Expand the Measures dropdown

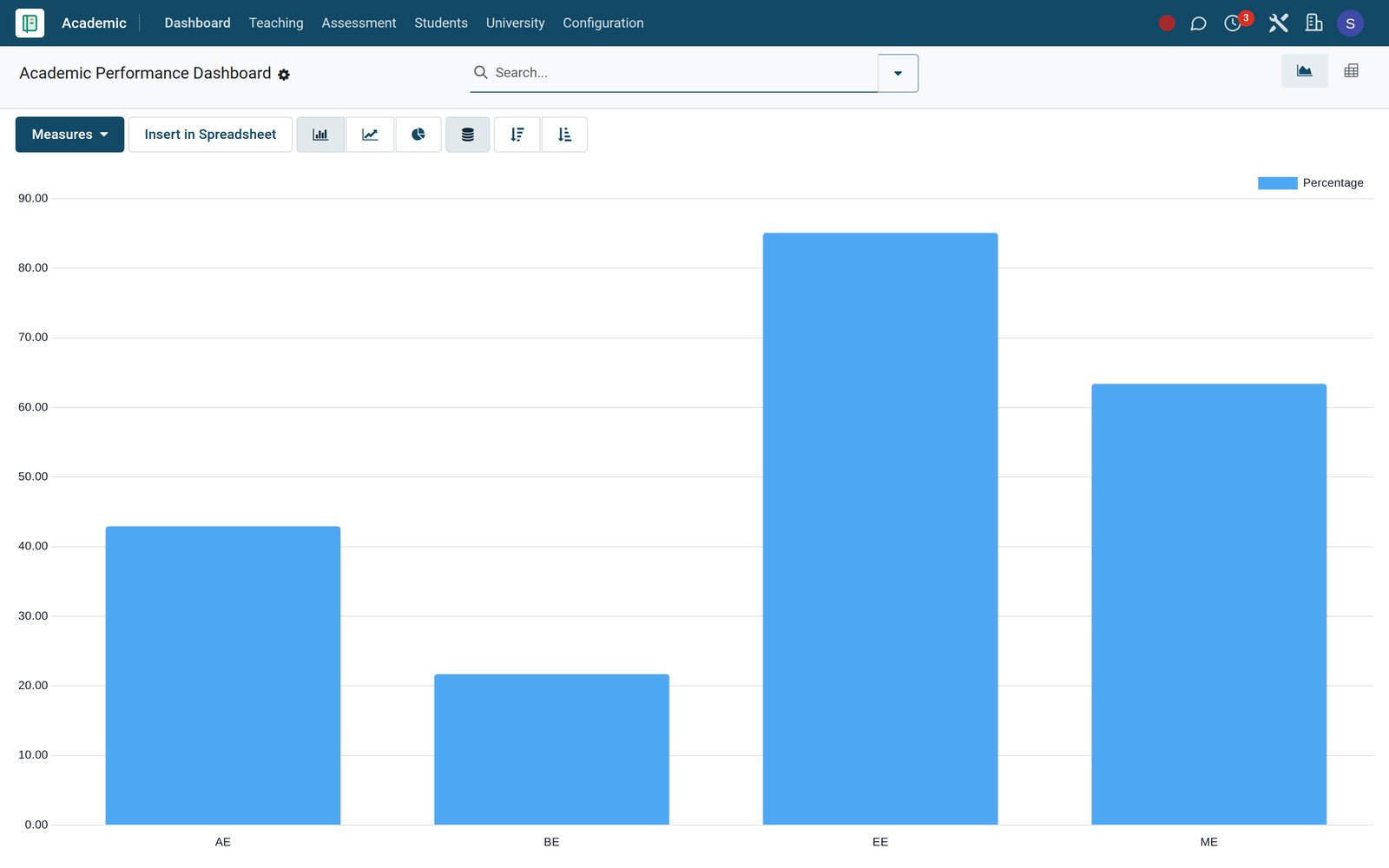69,135
